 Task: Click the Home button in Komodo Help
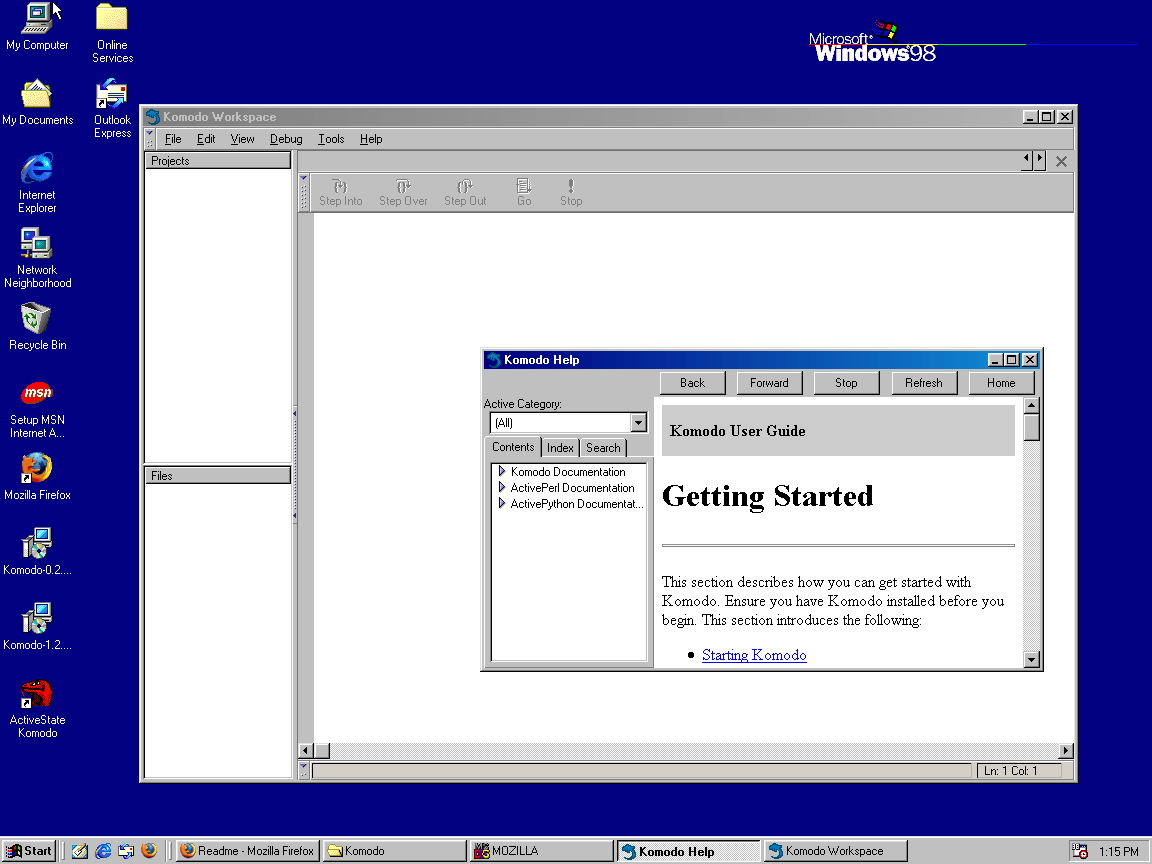click(x=1001, y=383)
